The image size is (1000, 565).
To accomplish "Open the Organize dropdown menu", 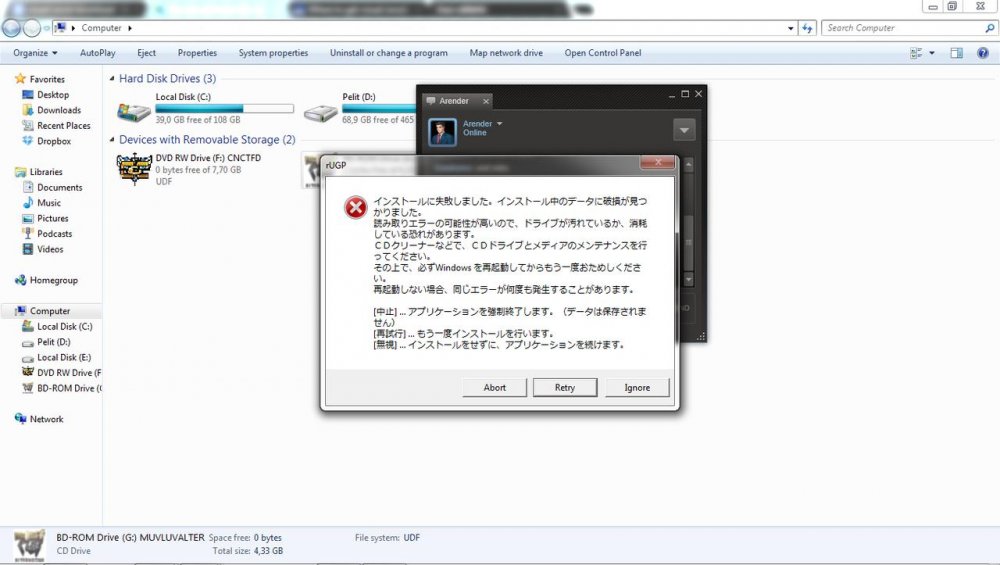I will point(35,53).
